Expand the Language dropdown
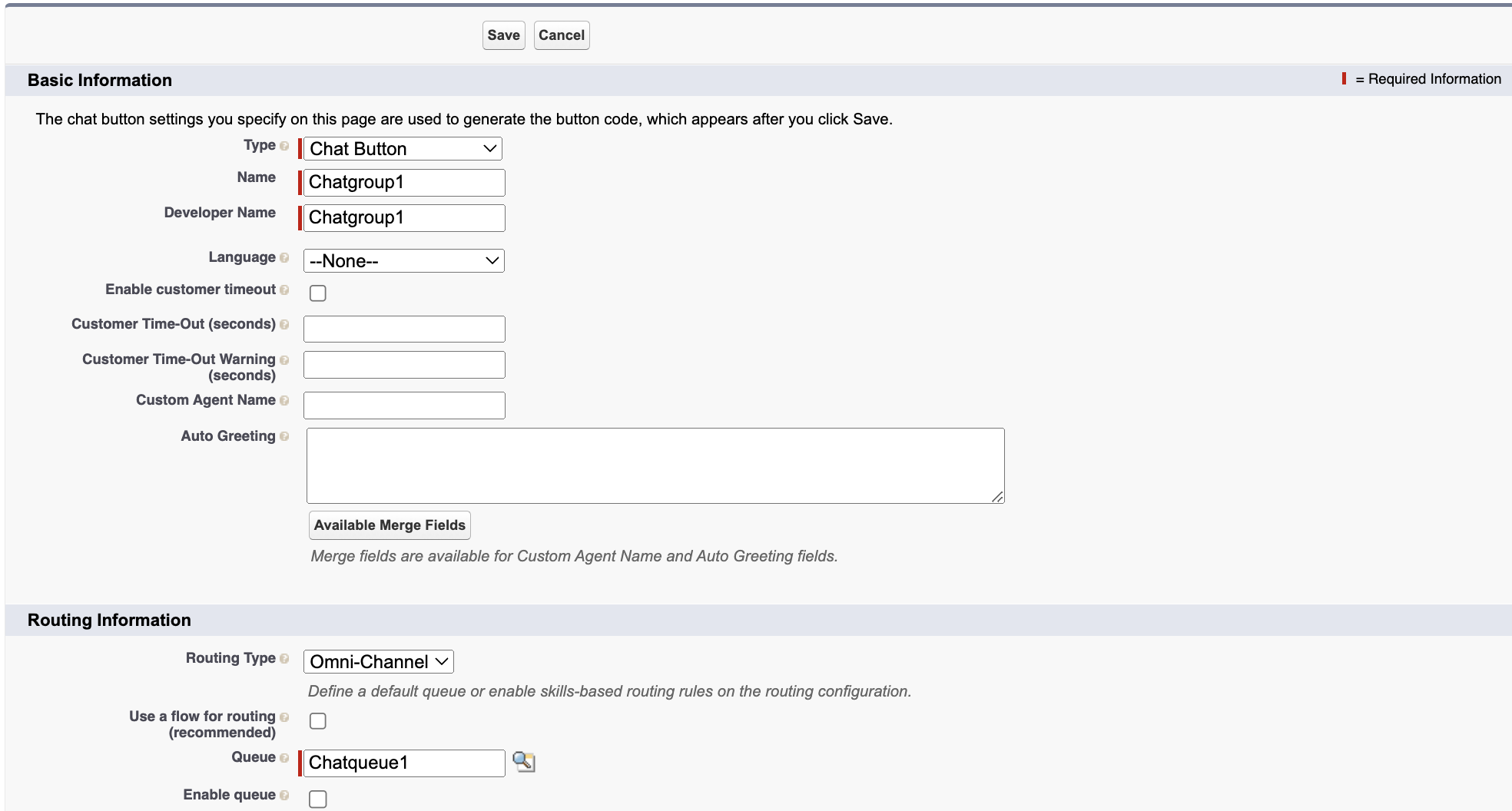The image size is (1512, 811). [x=403, y=261]
